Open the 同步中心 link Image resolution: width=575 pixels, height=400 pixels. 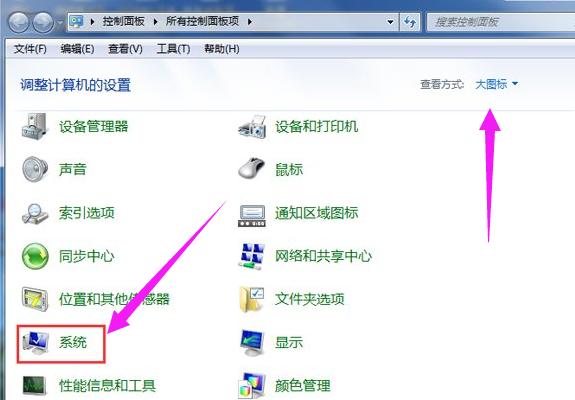[87, 256]
